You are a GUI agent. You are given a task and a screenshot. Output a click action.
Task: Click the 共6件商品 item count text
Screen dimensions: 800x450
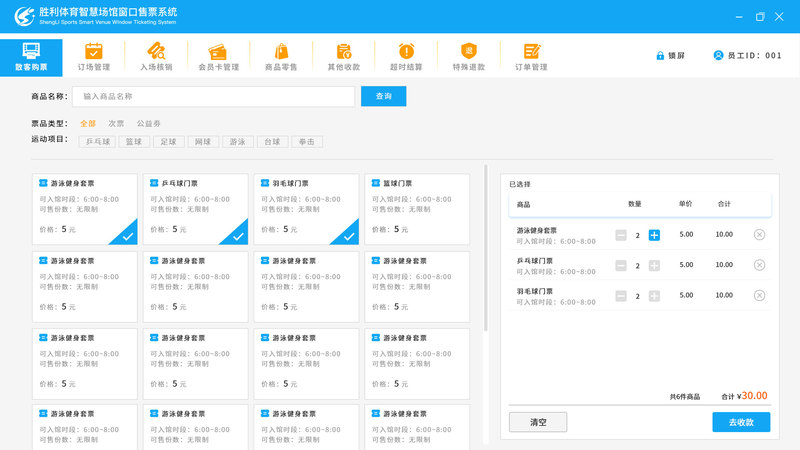[x=685, y=397]
